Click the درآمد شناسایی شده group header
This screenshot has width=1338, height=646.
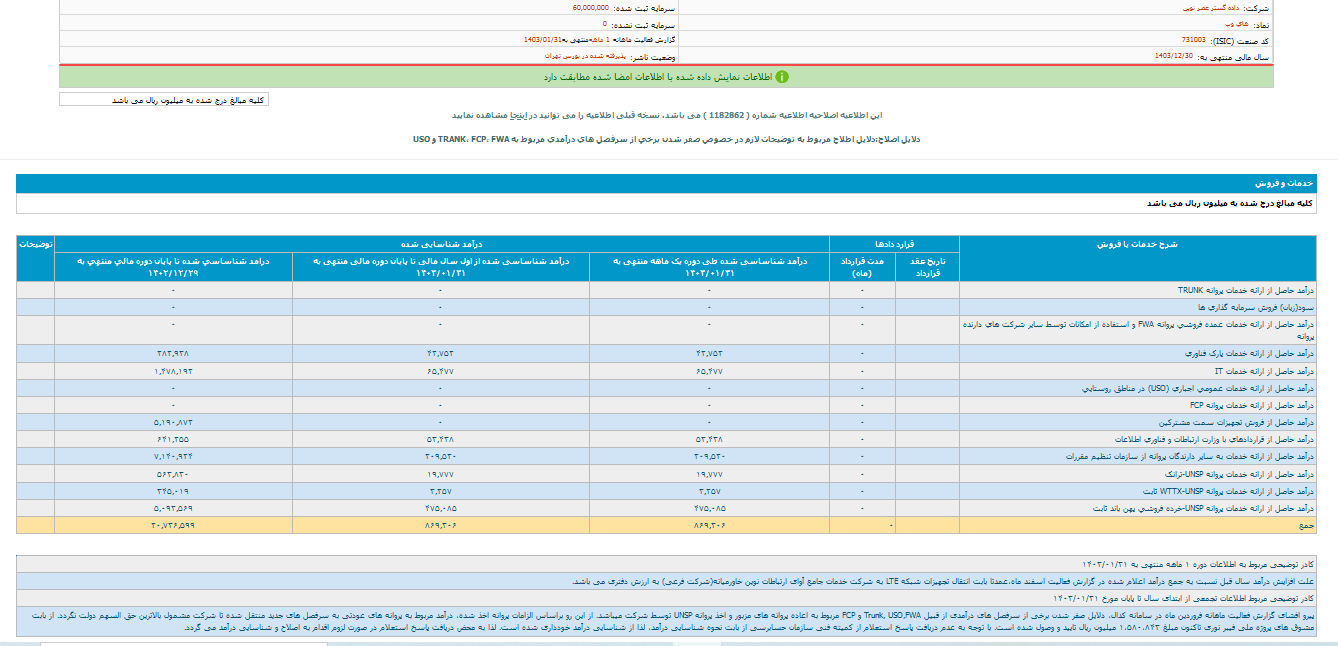(441, 244)
